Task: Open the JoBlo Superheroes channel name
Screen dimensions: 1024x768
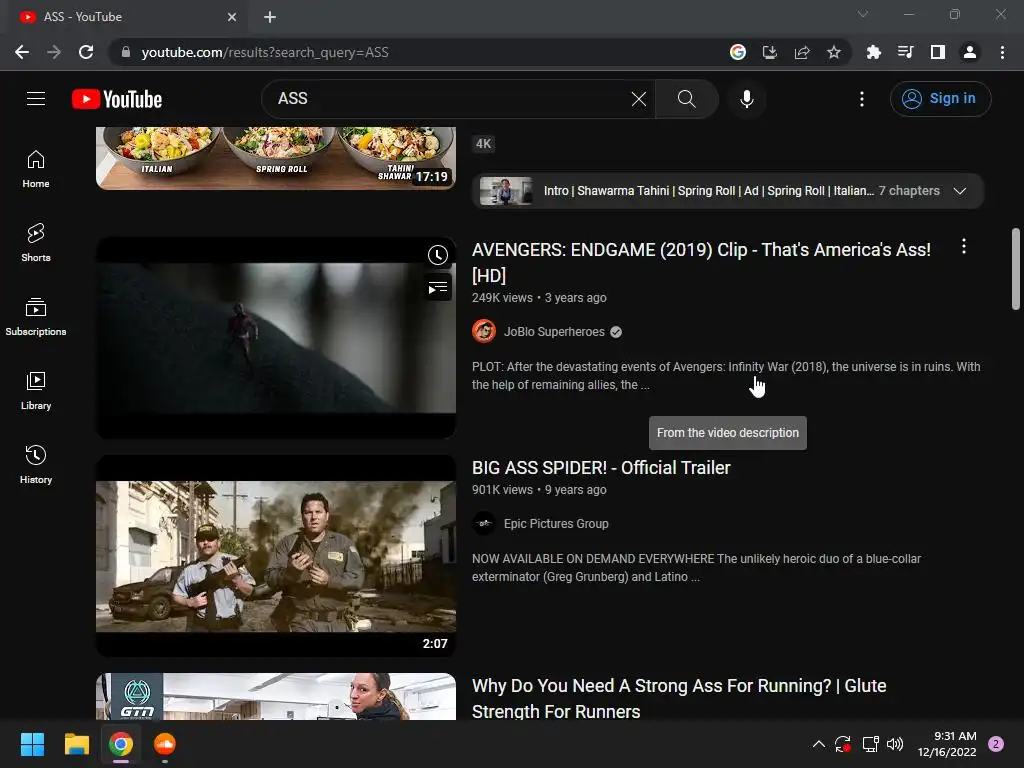Action: (554, 332)
